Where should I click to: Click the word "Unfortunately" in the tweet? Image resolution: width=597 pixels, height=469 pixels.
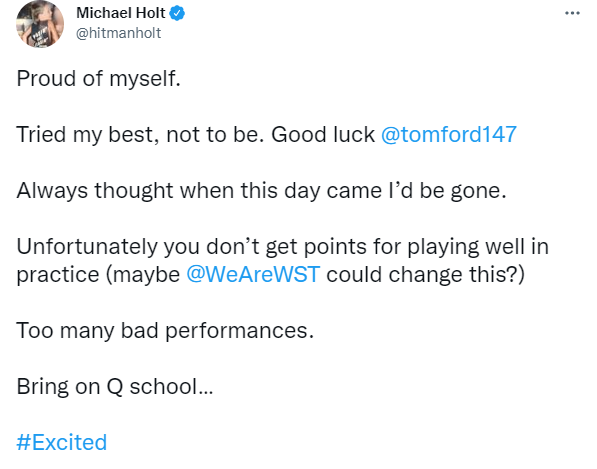coord(87,247)
